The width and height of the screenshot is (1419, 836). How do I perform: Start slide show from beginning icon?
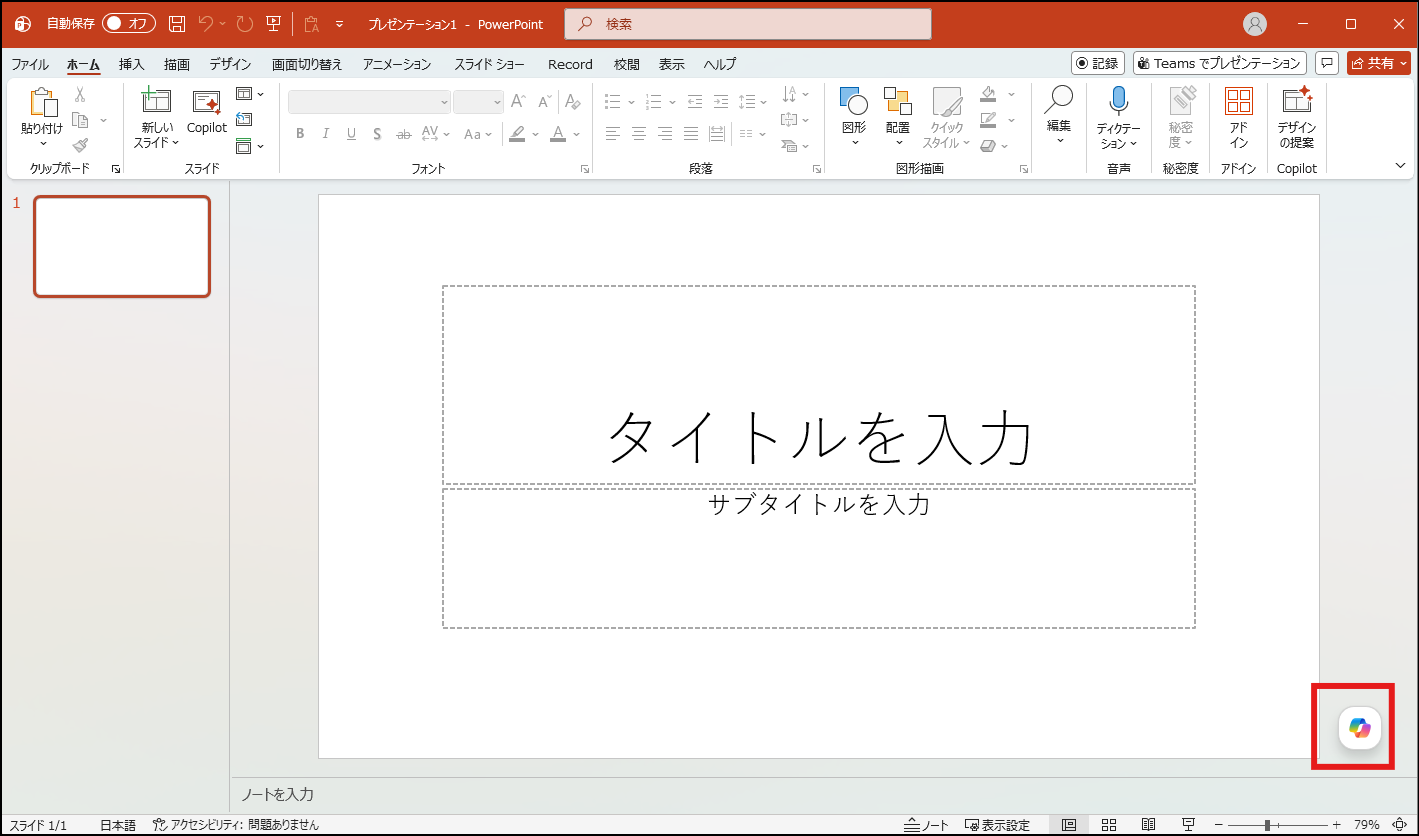click(273, 24)
